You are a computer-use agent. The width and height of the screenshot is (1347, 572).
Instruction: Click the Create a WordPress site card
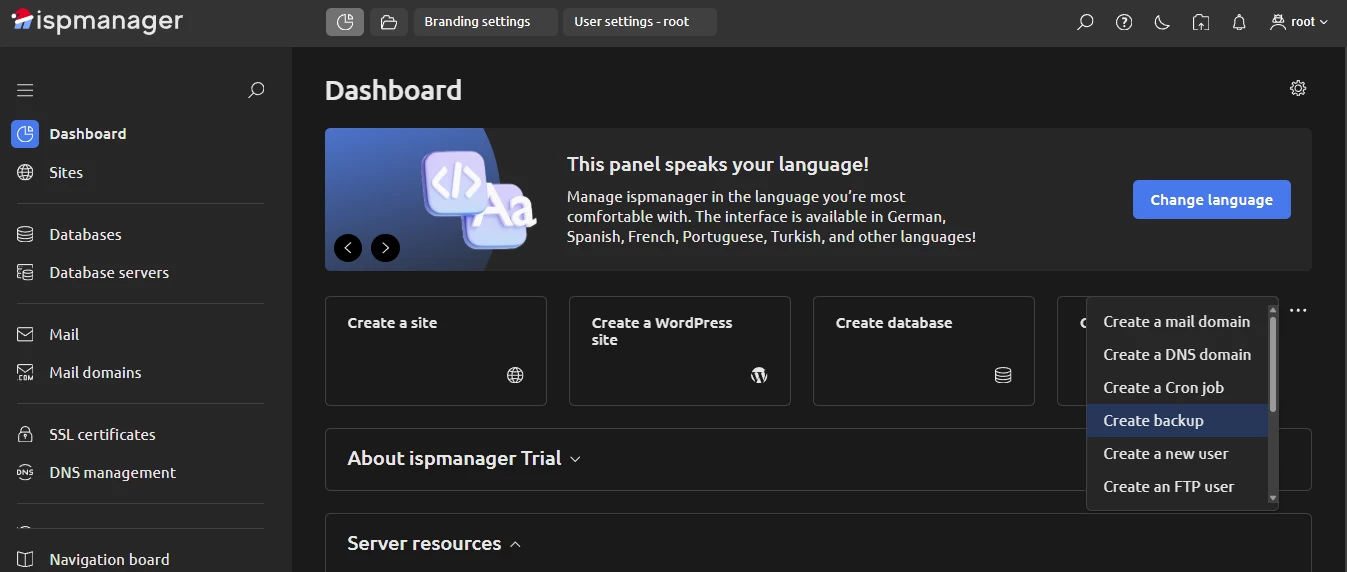click(x=680, y=351)
